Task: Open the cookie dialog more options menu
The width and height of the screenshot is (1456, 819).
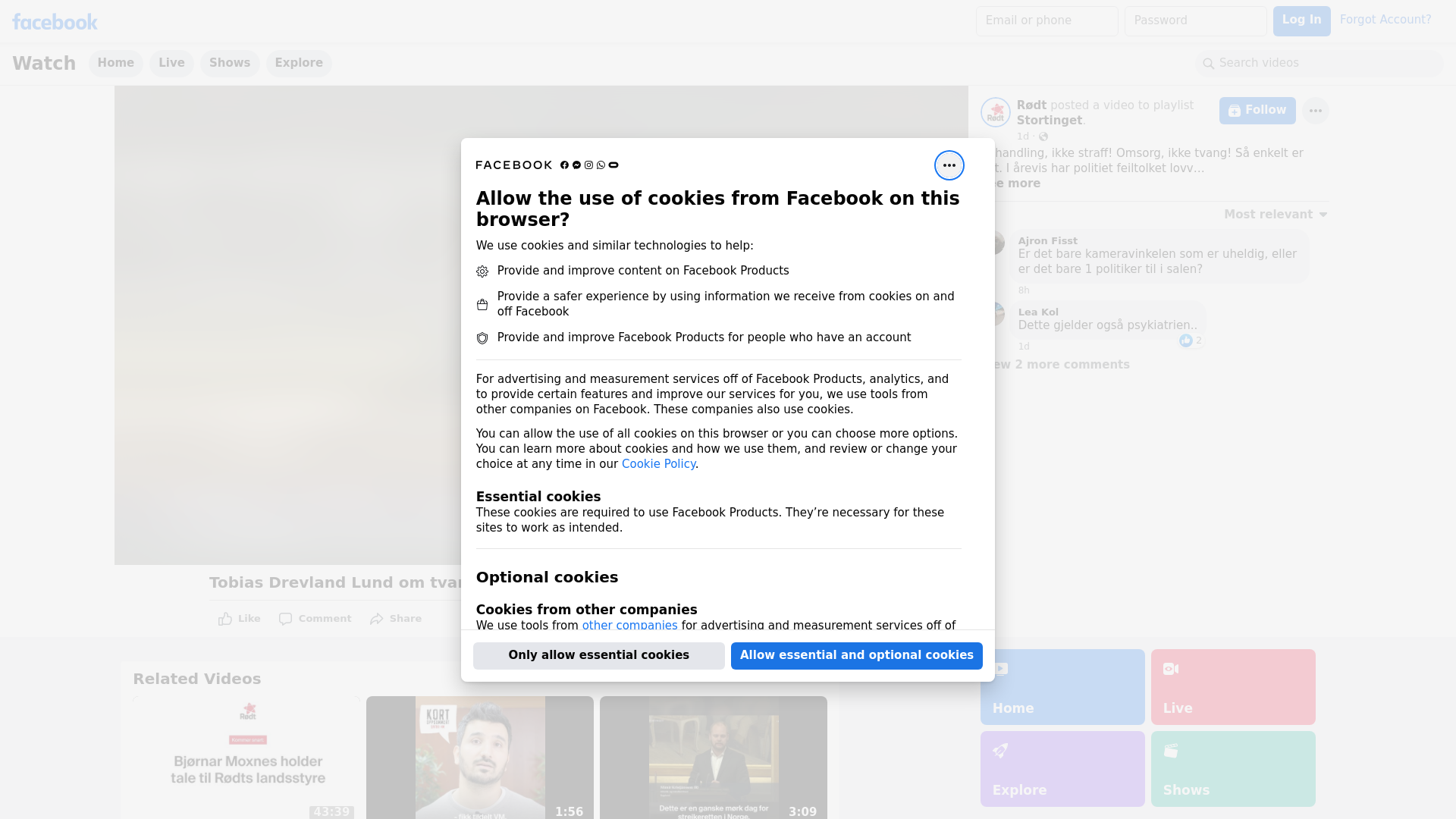Action: (x=949, y=165)
